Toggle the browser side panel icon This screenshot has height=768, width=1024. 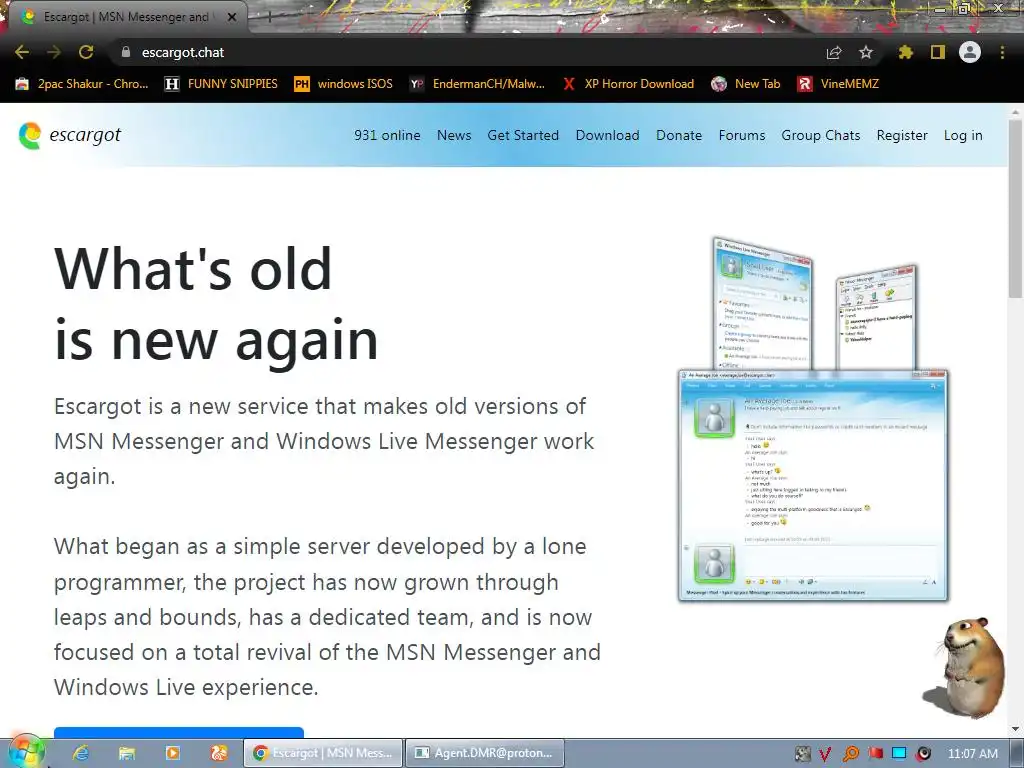point(938,52)
